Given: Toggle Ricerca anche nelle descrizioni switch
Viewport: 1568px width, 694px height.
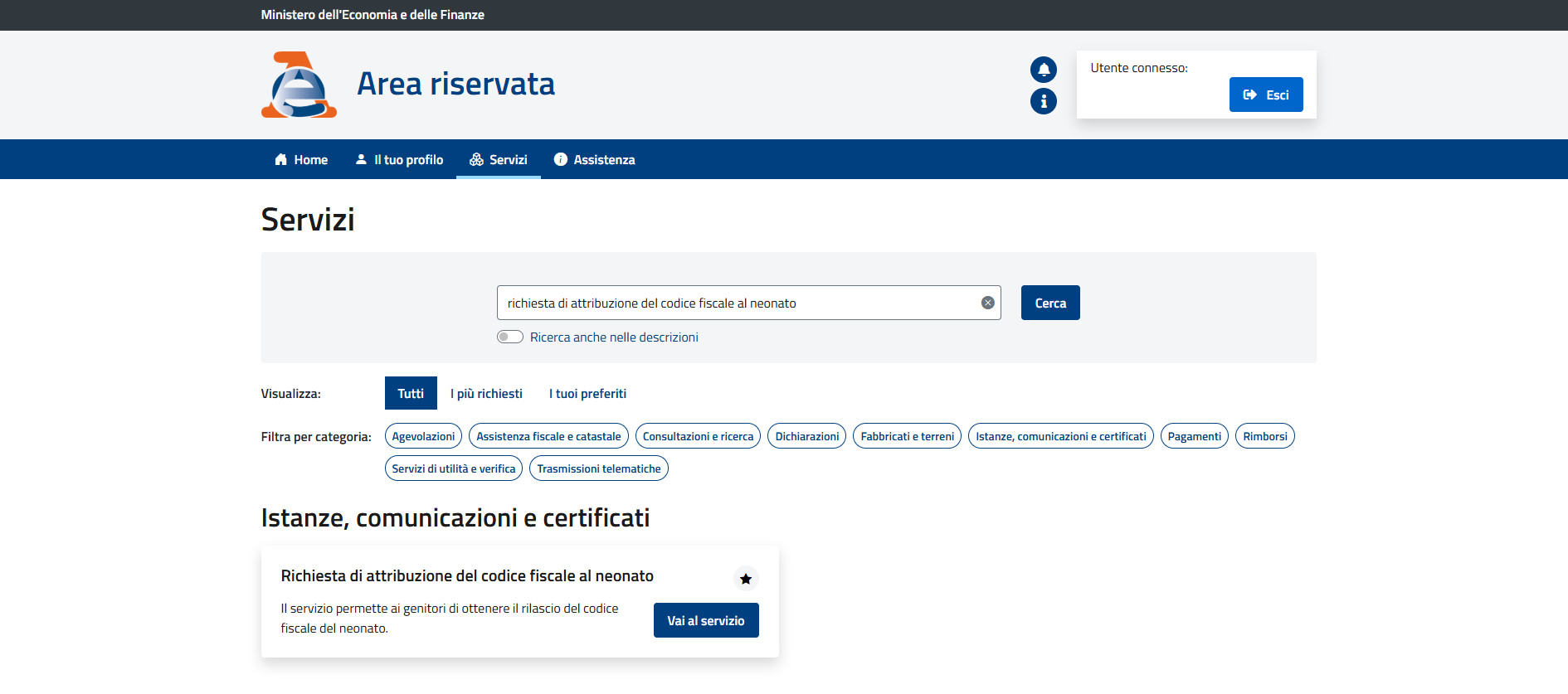Looking at the screenshot, I should point(510,337).
